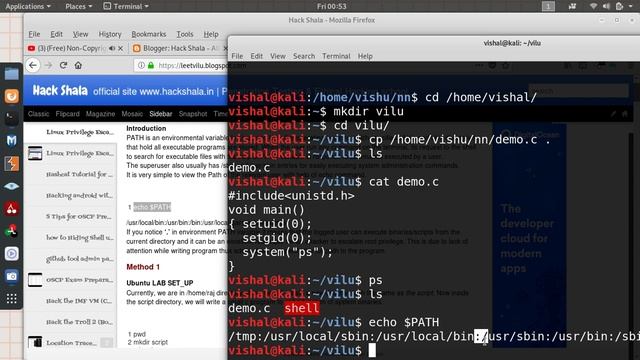Open the camera Screenshot dock icon

pyautogui.click(x=11, y=276)
